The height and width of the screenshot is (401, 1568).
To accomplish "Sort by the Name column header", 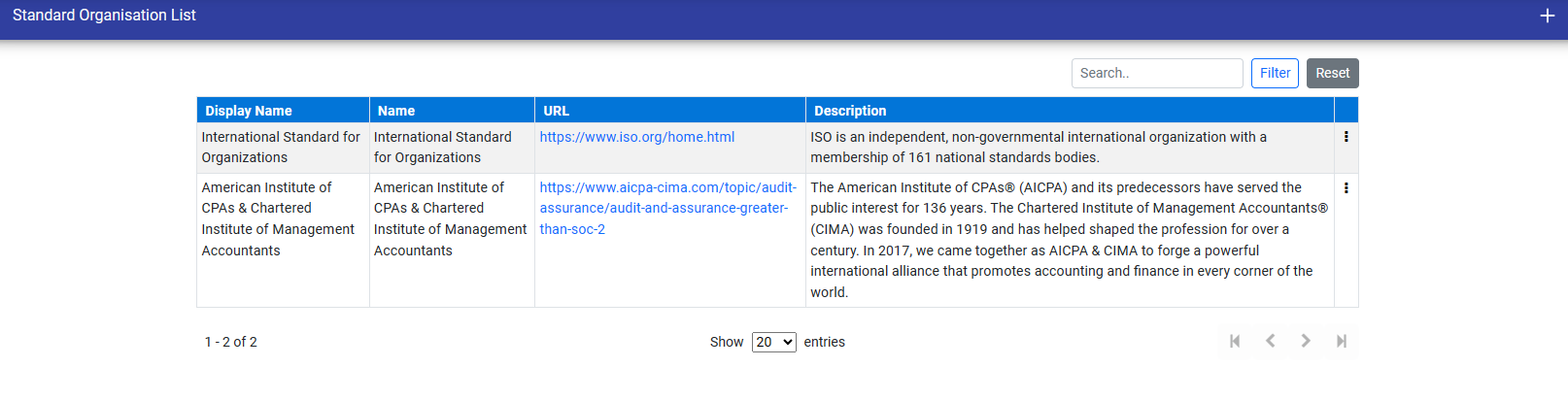I will pyautogui.click(x=396, y=111).
